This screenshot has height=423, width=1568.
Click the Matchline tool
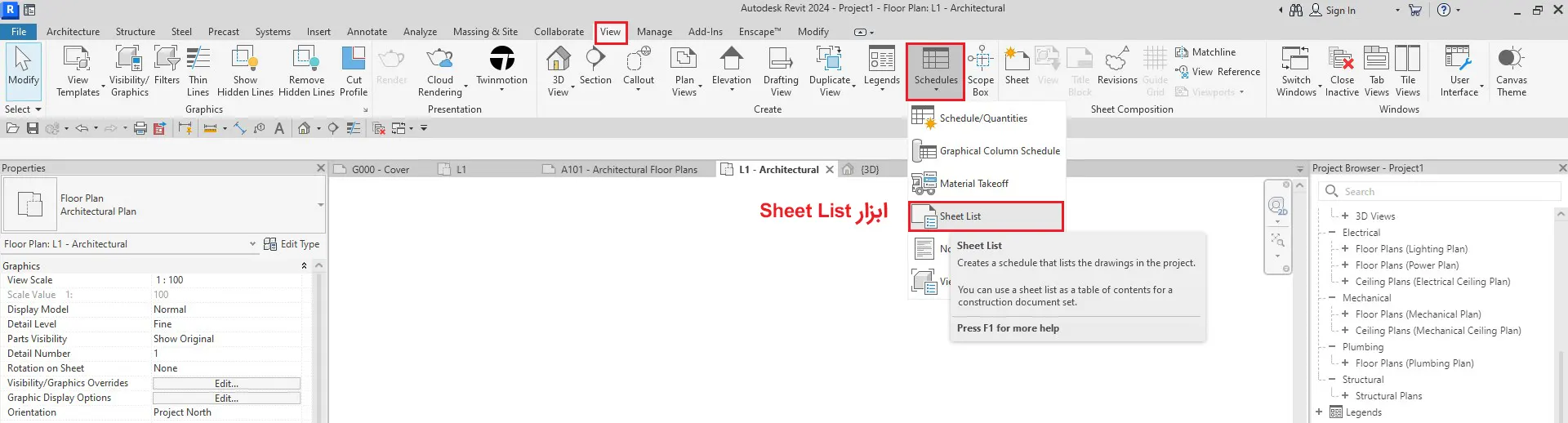pos(1205,52)
